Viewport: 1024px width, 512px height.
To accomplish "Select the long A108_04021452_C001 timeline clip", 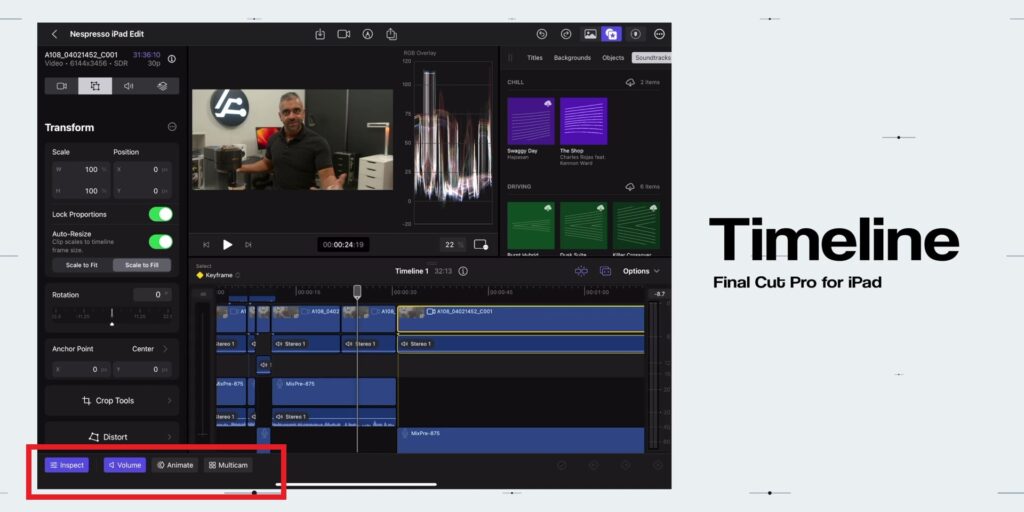I will tap(520, 319).
